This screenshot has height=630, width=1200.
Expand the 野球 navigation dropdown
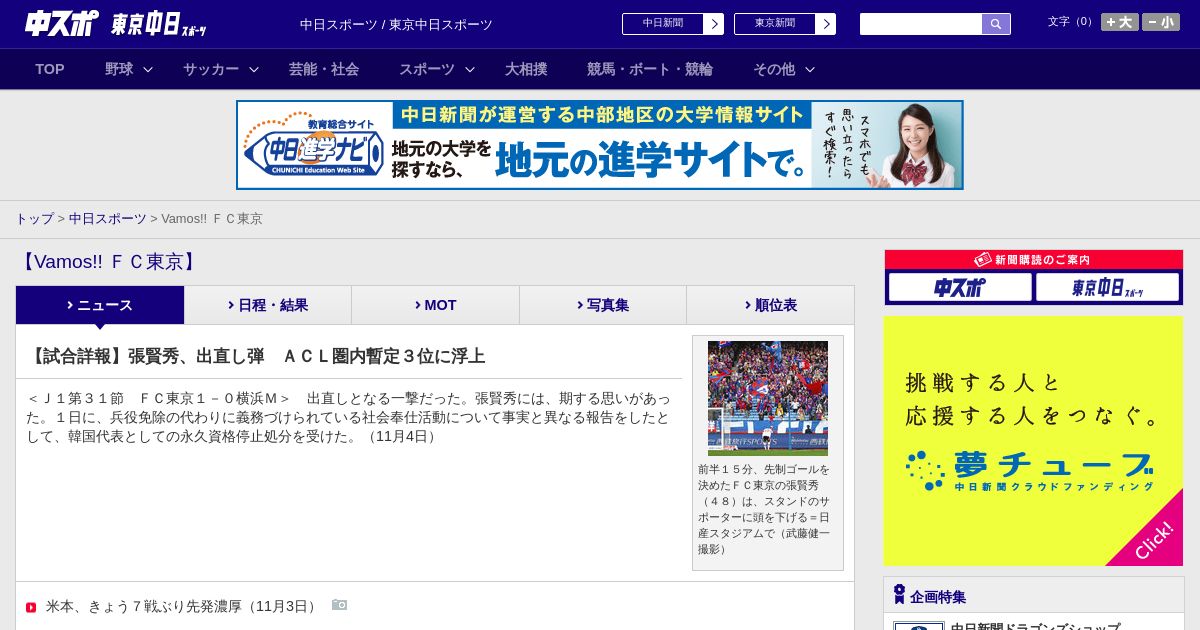coord(129,69)
